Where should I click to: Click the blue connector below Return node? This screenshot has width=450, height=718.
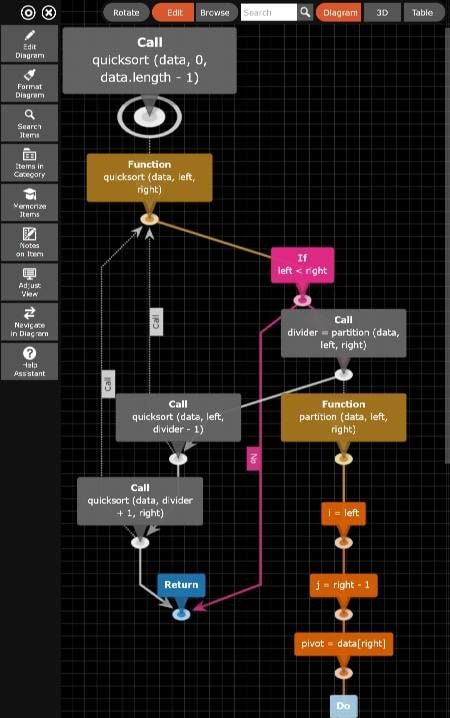[x=181, y=614]
